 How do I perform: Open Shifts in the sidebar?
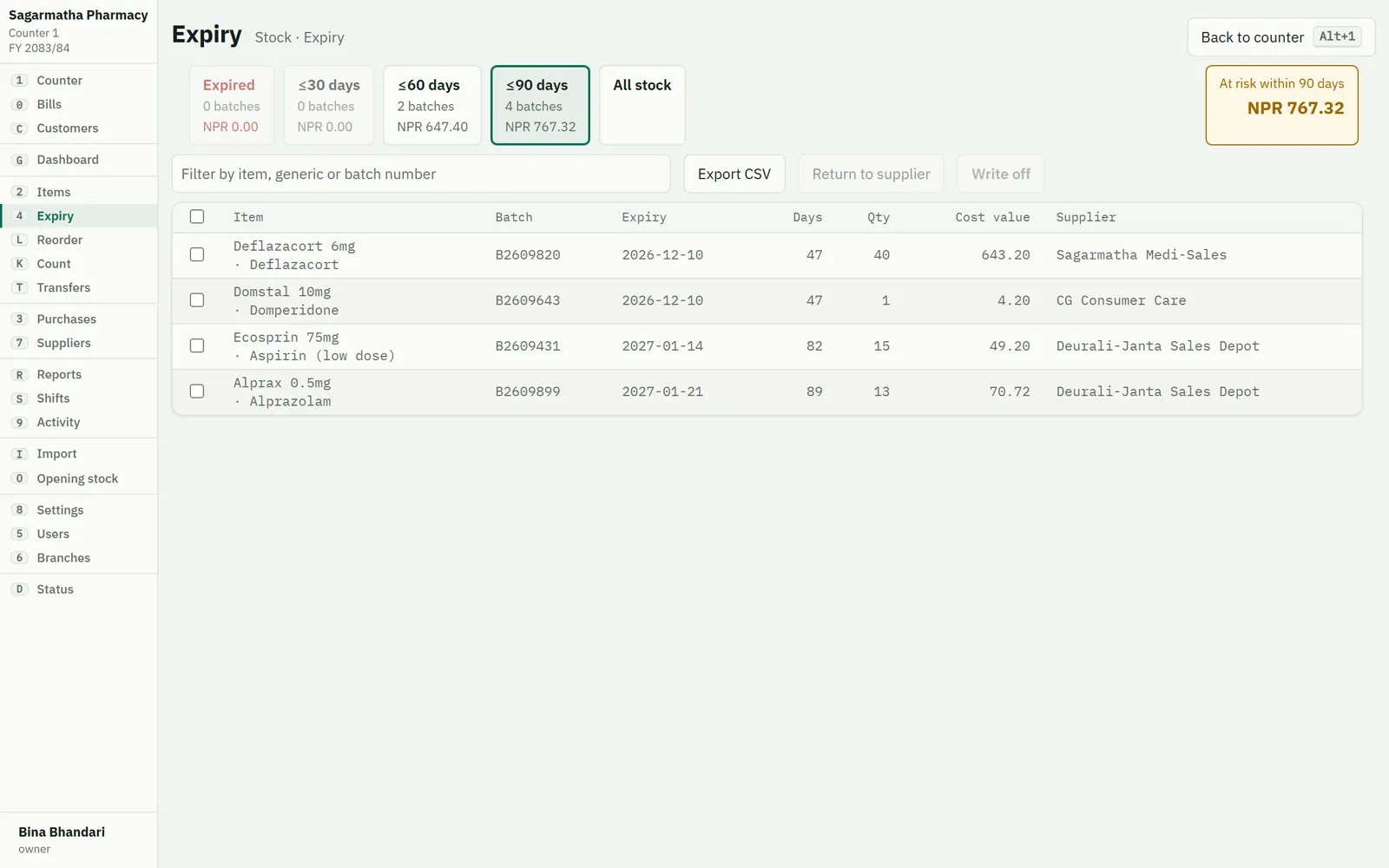[x=79, y=398]
